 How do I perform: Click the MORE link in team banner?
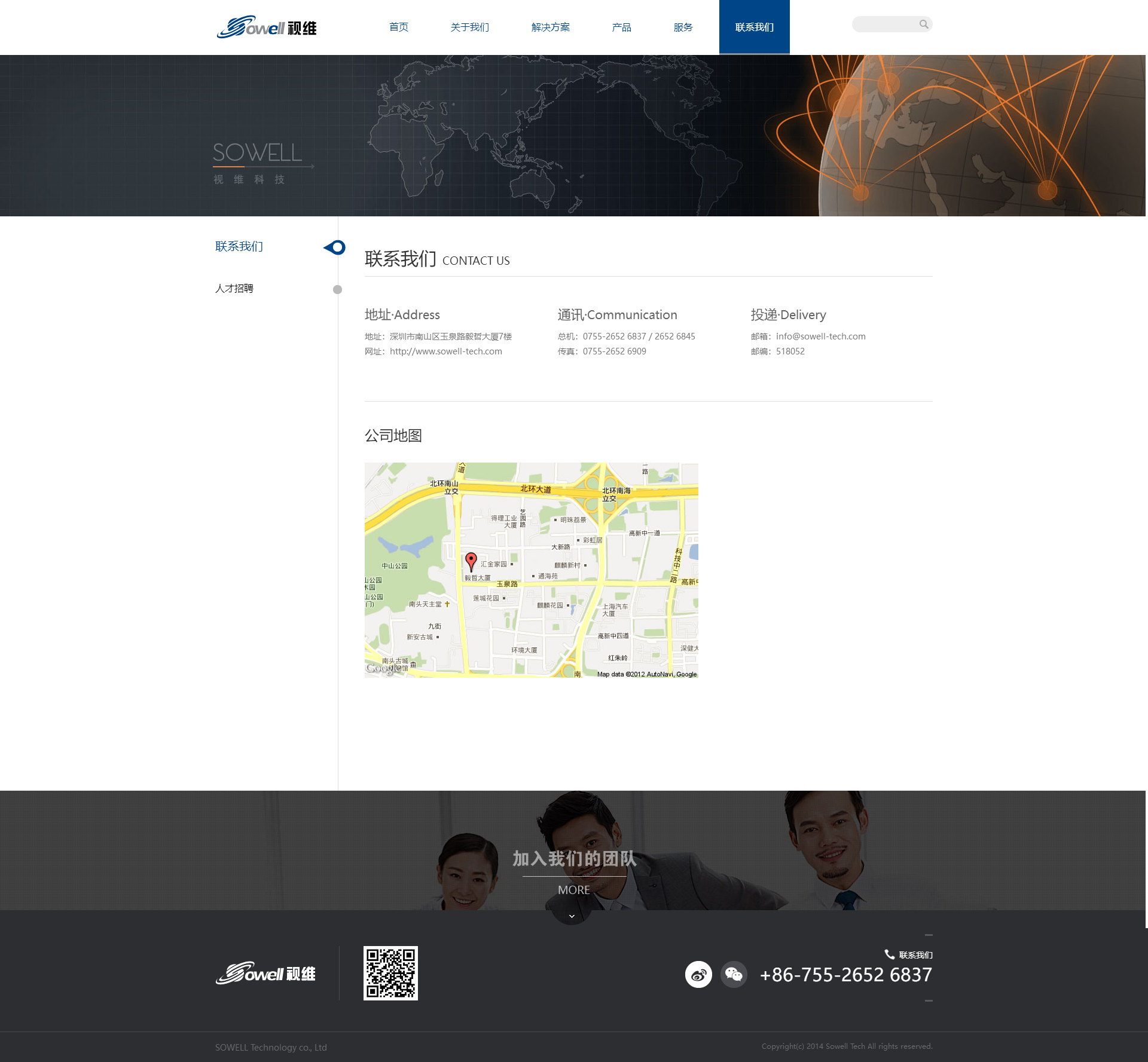click(x=573, y=890)
